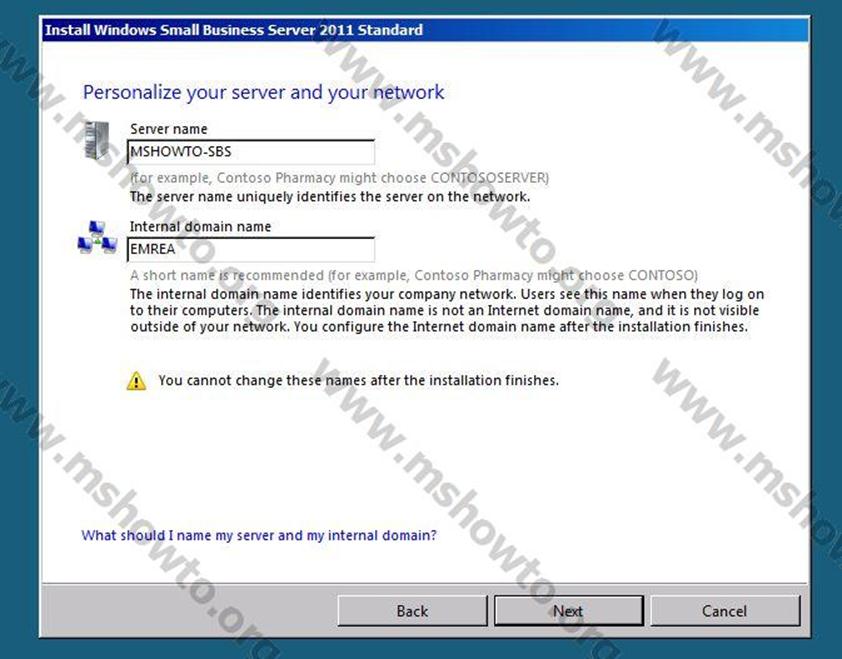Open the server naming help link
842x659 pixels.
pyautogui.click(x=259, y=535)
